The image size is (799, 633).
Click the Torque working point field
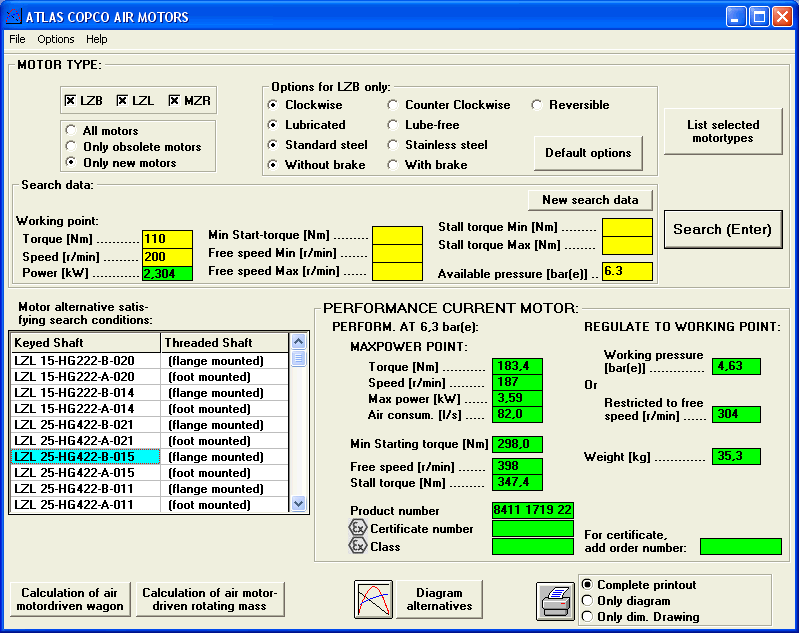167,240
